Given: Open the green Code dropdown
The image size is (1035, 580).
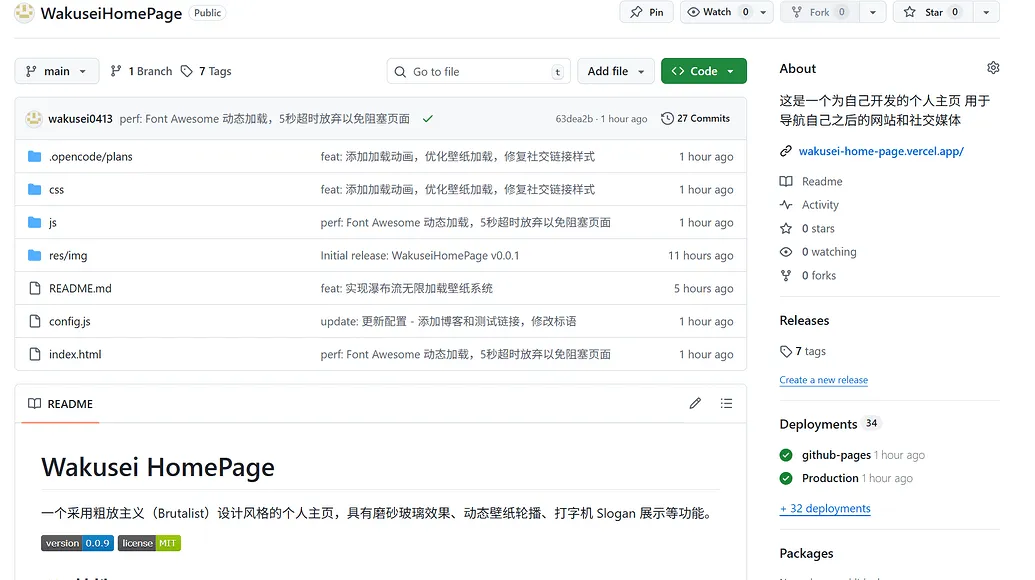Looking at the screenshot, I should 704,71.
